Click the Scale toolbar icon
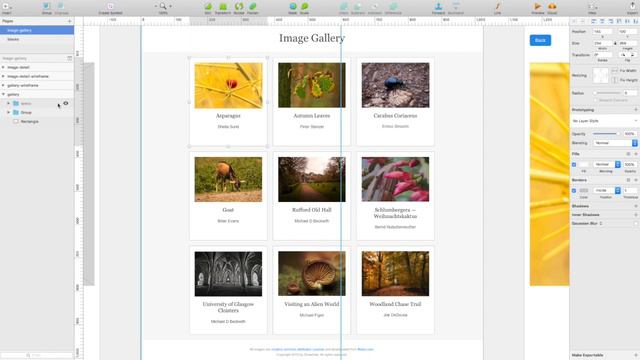This screenshot has height=360, width=640. coord(304,7)
